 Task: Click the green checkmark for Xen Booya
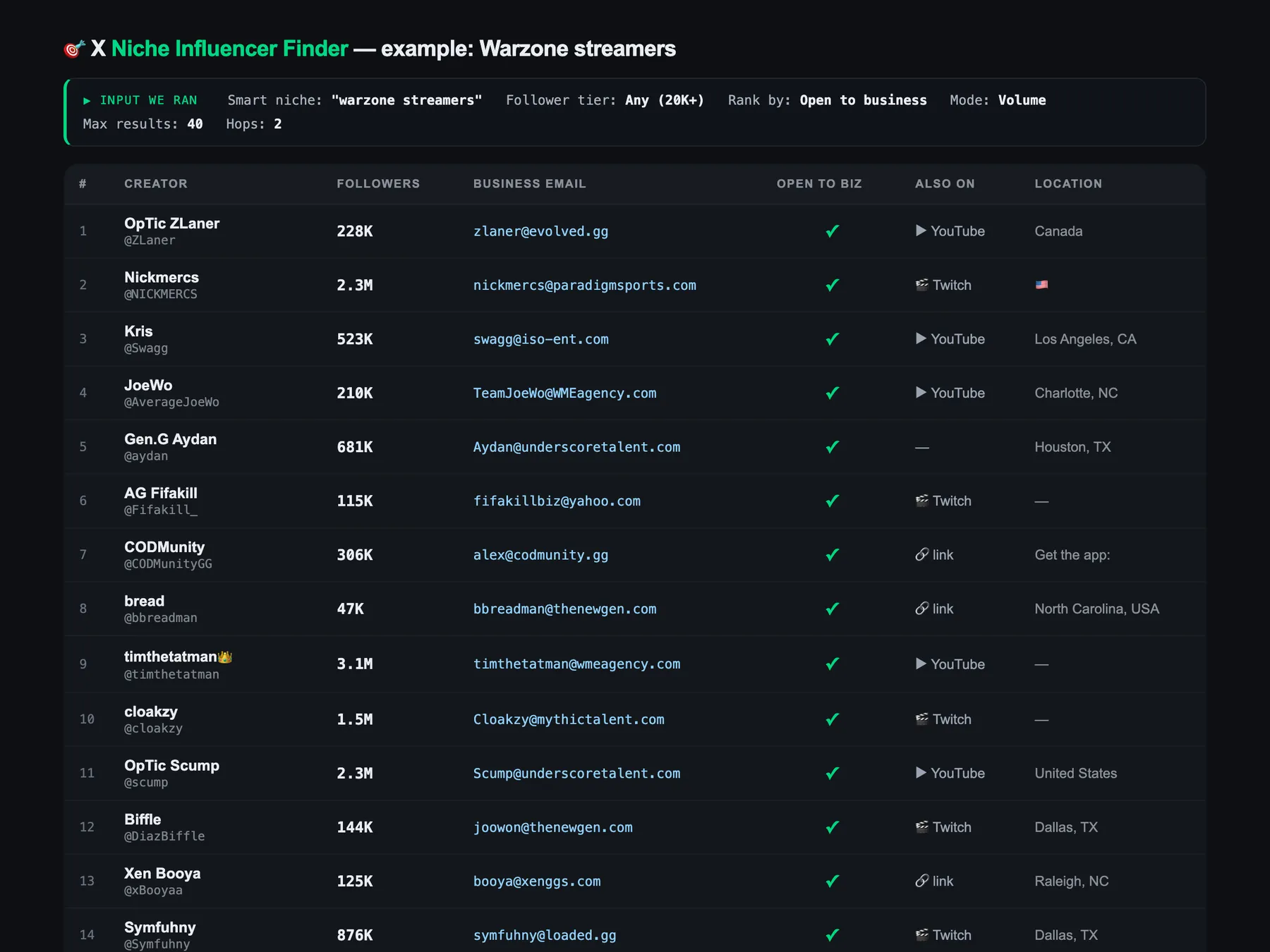[x=833, y=881]
